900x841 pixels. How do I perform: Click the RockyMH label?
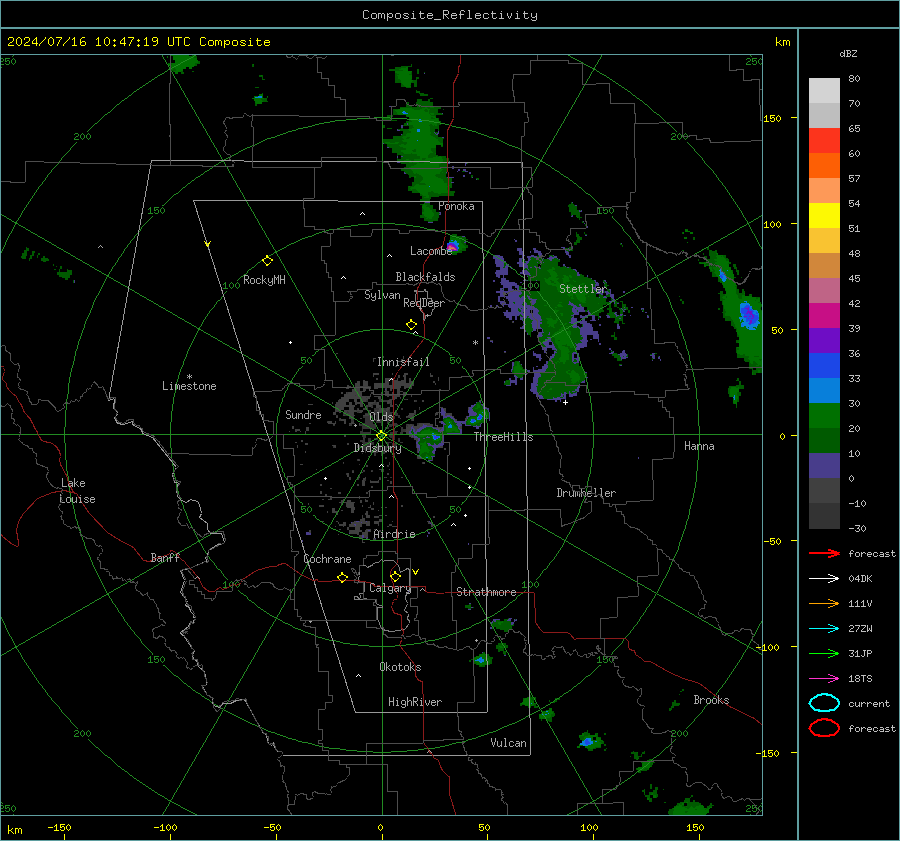pos(264,280)
